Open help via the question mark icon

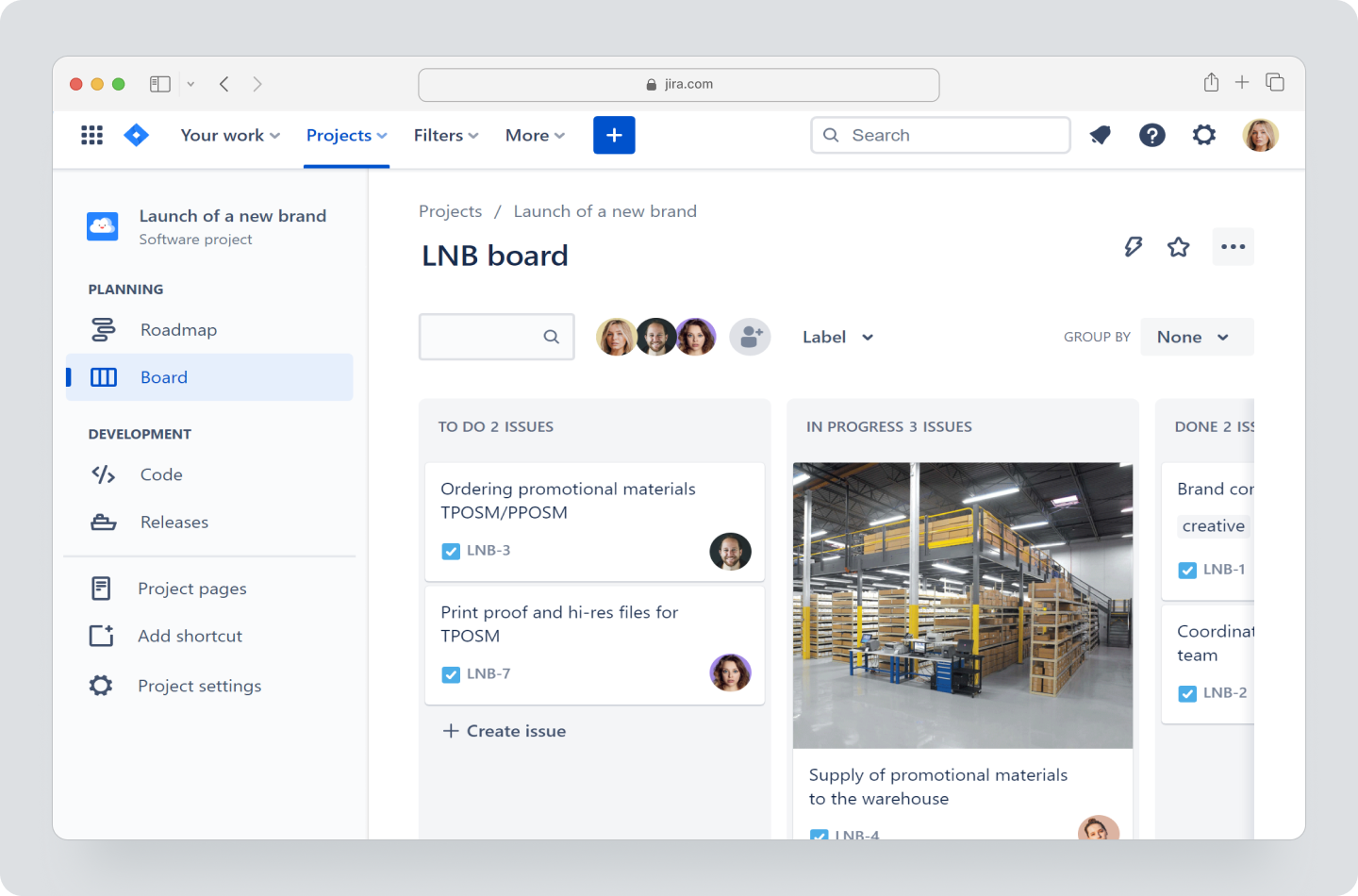[x=1152, y=135]
